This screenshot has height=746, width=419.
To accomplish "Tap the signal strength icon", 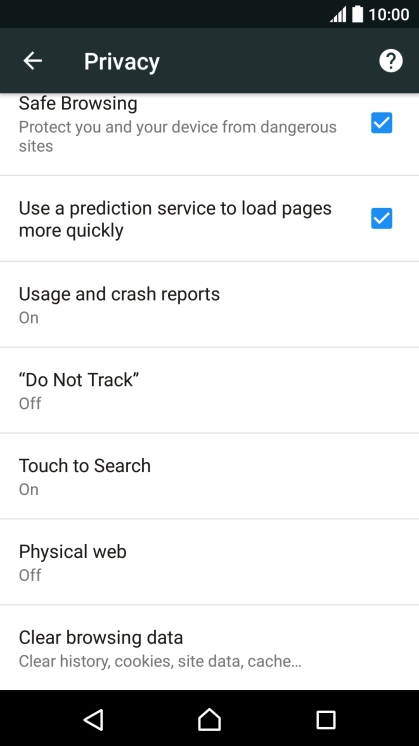I will point(338,15).
